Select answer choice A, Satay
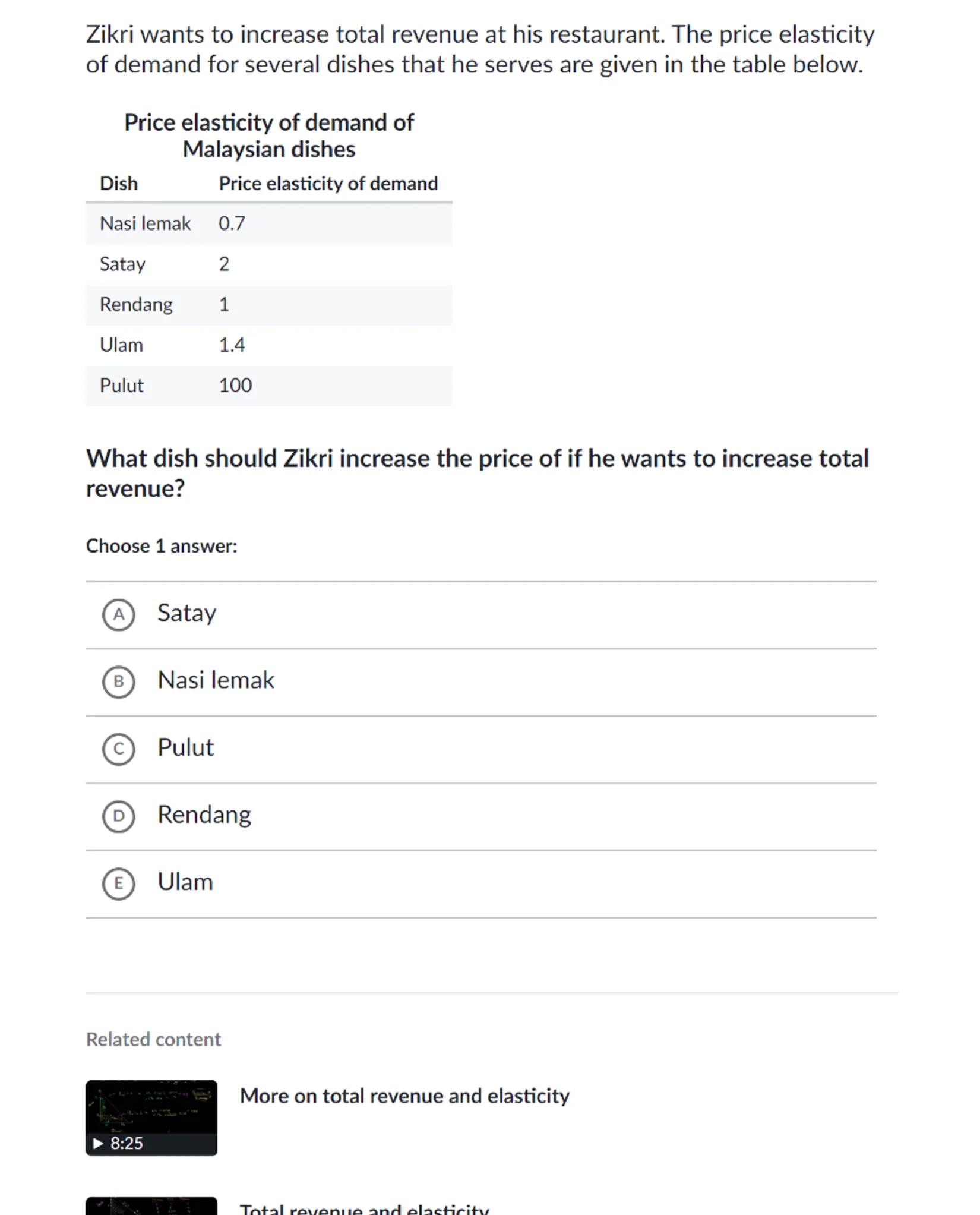 (119, 614)
